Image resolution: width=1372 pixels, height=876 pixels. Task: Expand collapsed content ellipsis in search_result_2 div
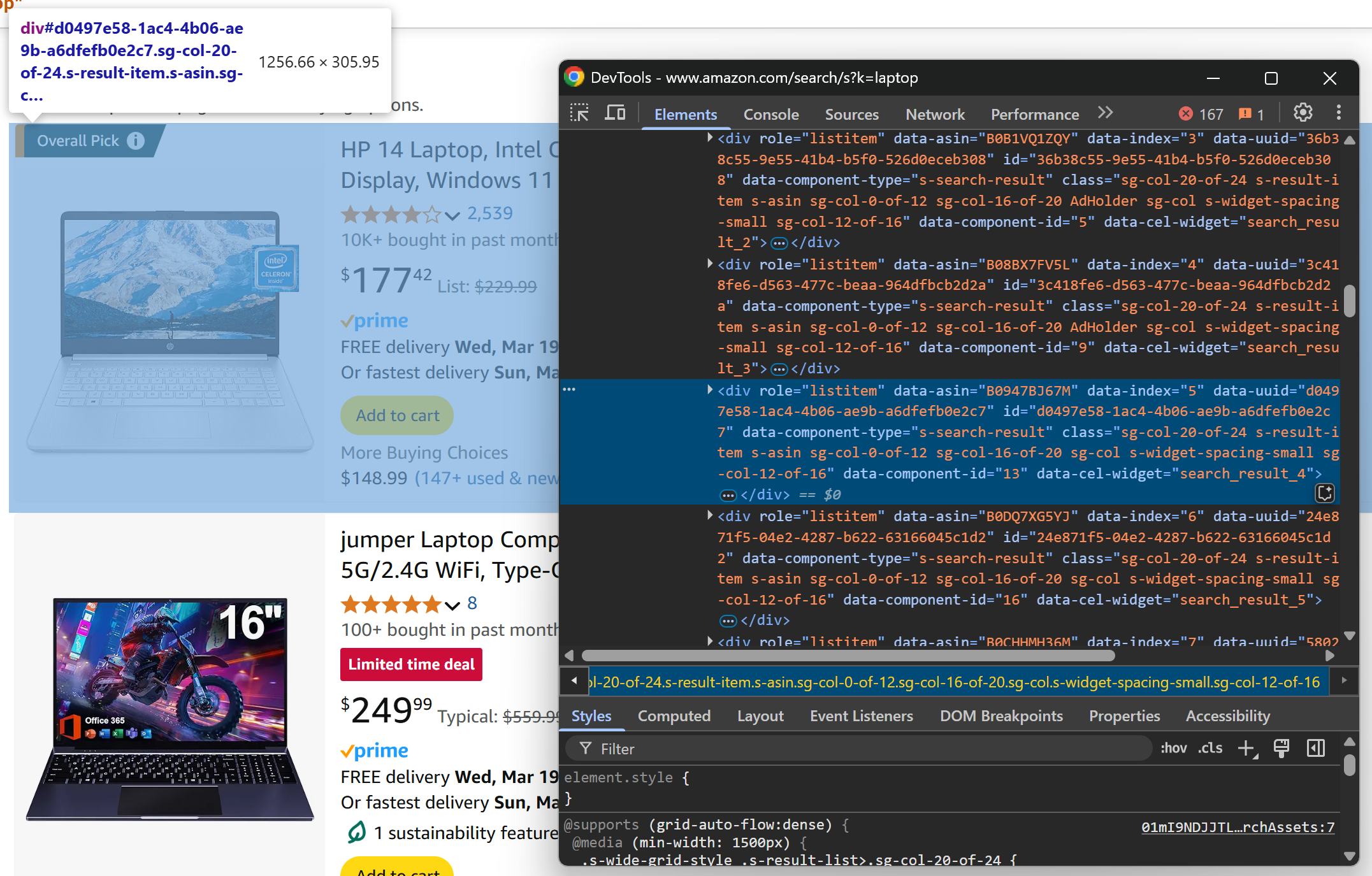(779, 243)
